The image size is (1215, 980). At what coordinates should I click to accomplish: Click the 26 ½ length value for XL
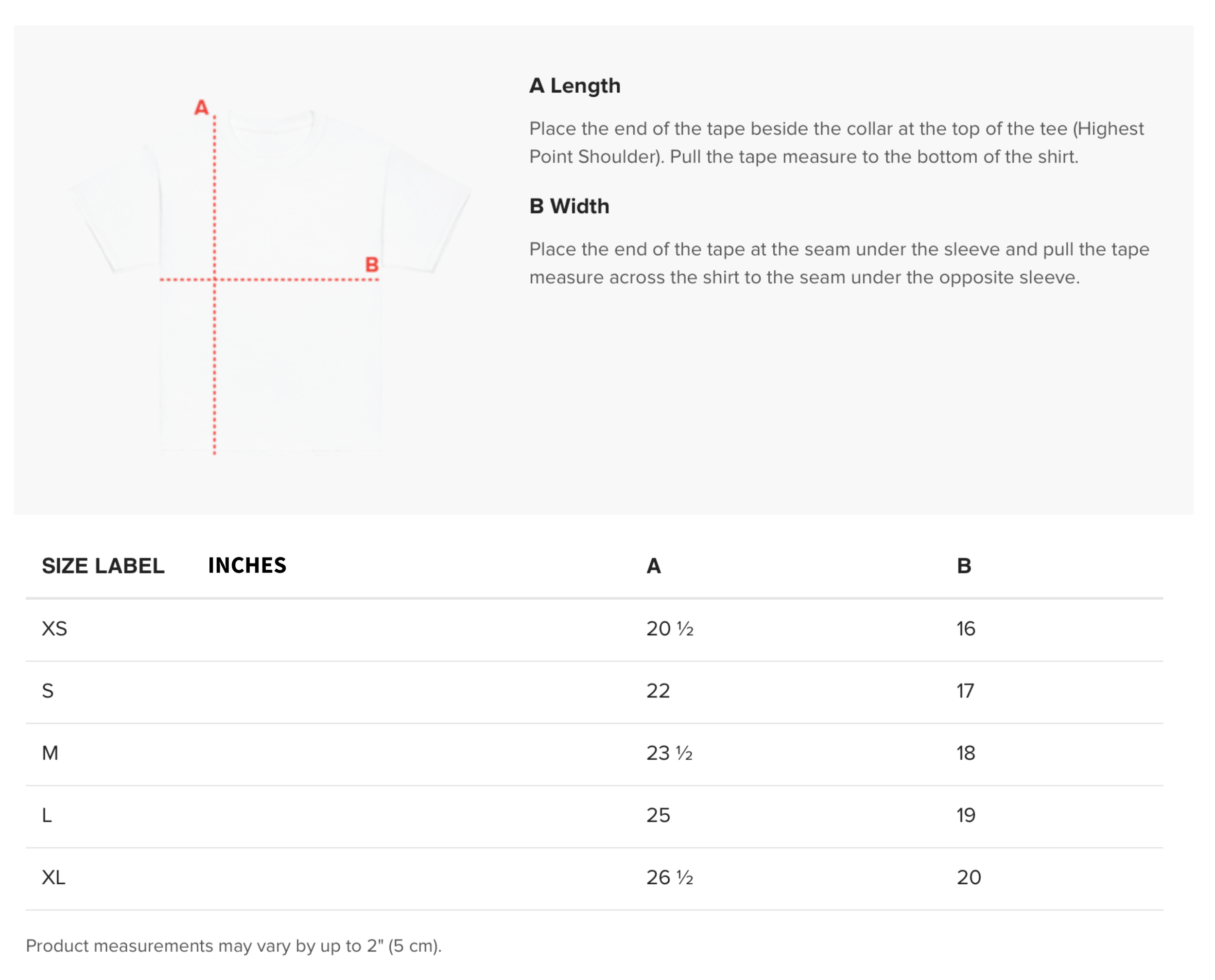(670, 876)
